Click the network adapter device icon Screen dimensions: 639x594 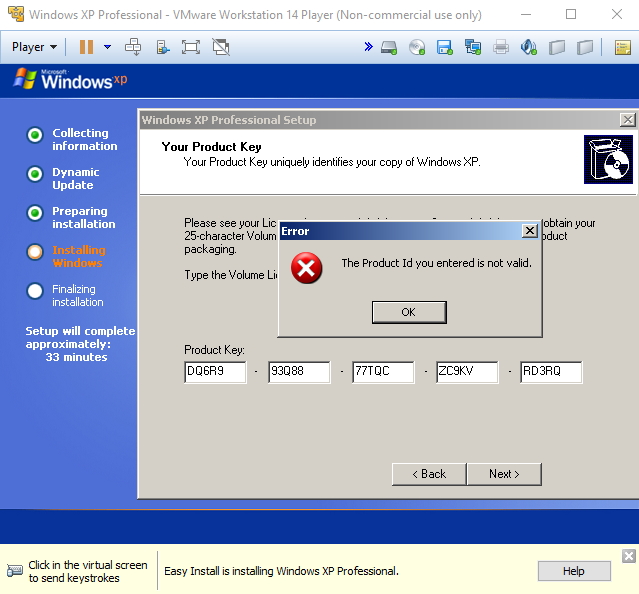click(x=473, y=47)
